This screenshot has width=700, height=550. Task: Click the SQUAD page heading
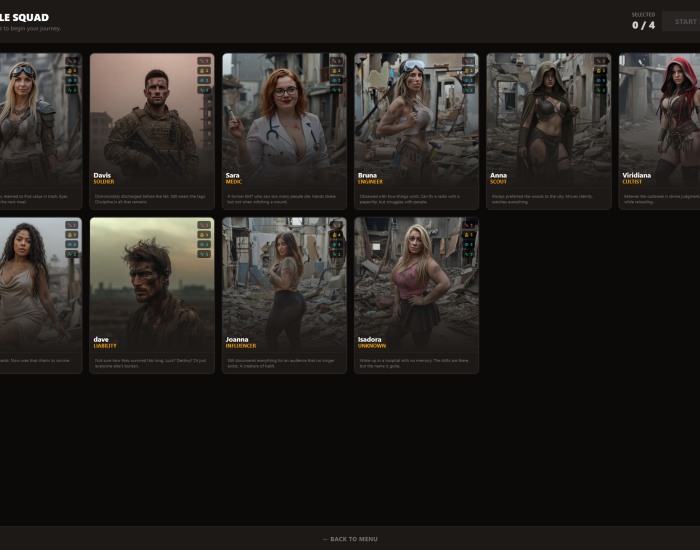(24, 17)
